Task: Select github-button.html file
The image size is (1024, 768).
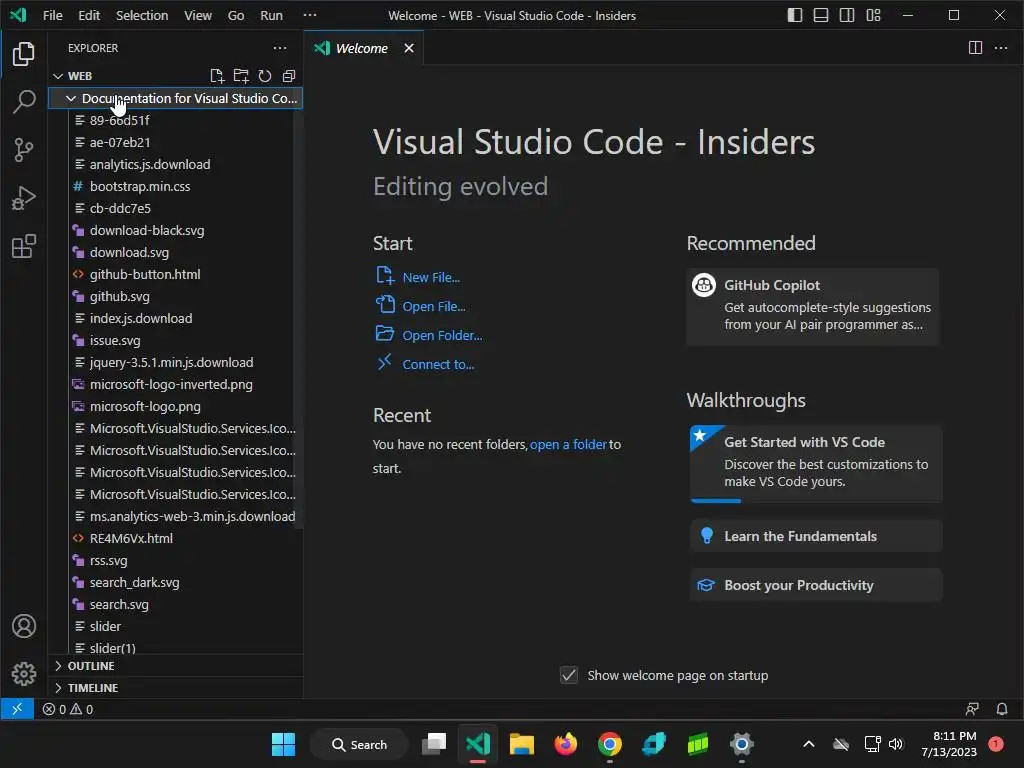Action: 176,274
